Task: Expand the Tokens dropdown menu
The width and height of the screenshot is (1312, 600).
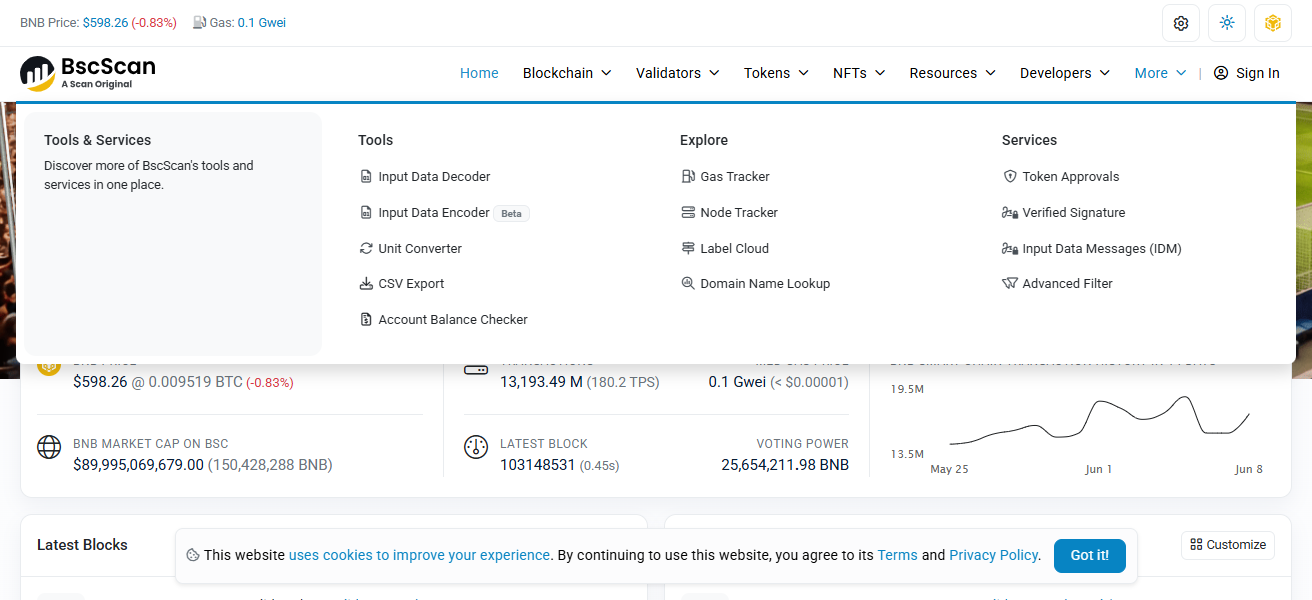Action: point(776,73)
